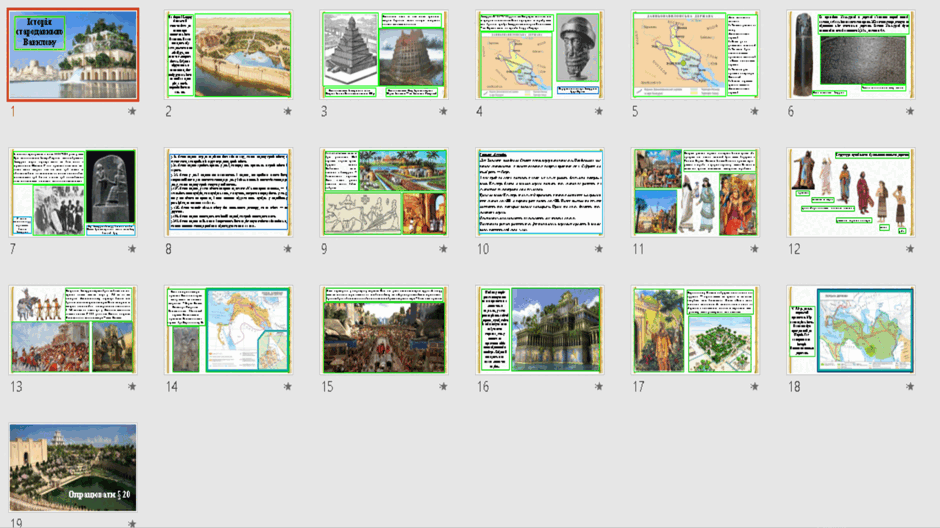940x528 pixels.
Task: Click animation star icon under slide 14
Action: coord(288,387)
